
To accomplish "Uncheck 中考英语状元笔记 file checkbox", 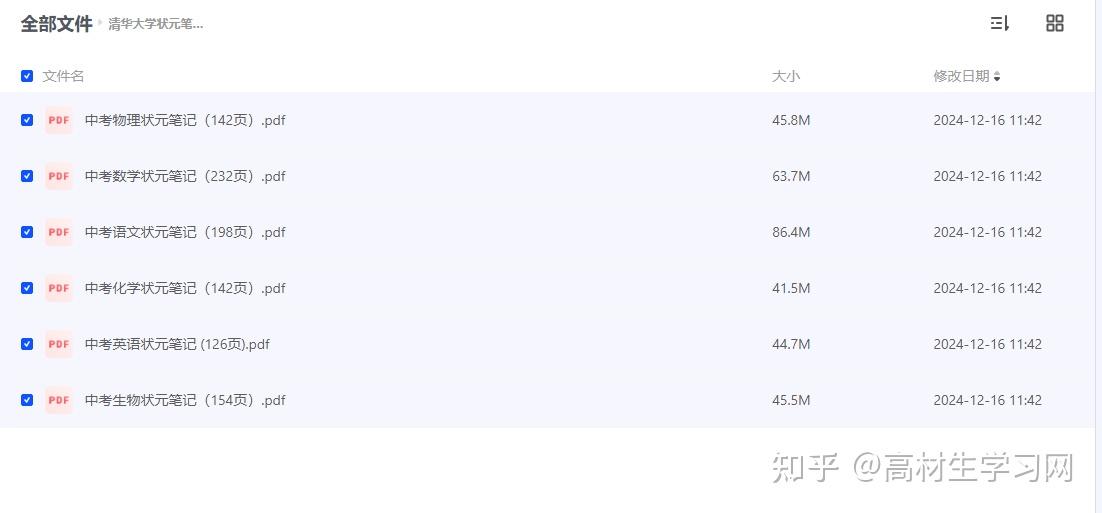I will tap(27, 344).
